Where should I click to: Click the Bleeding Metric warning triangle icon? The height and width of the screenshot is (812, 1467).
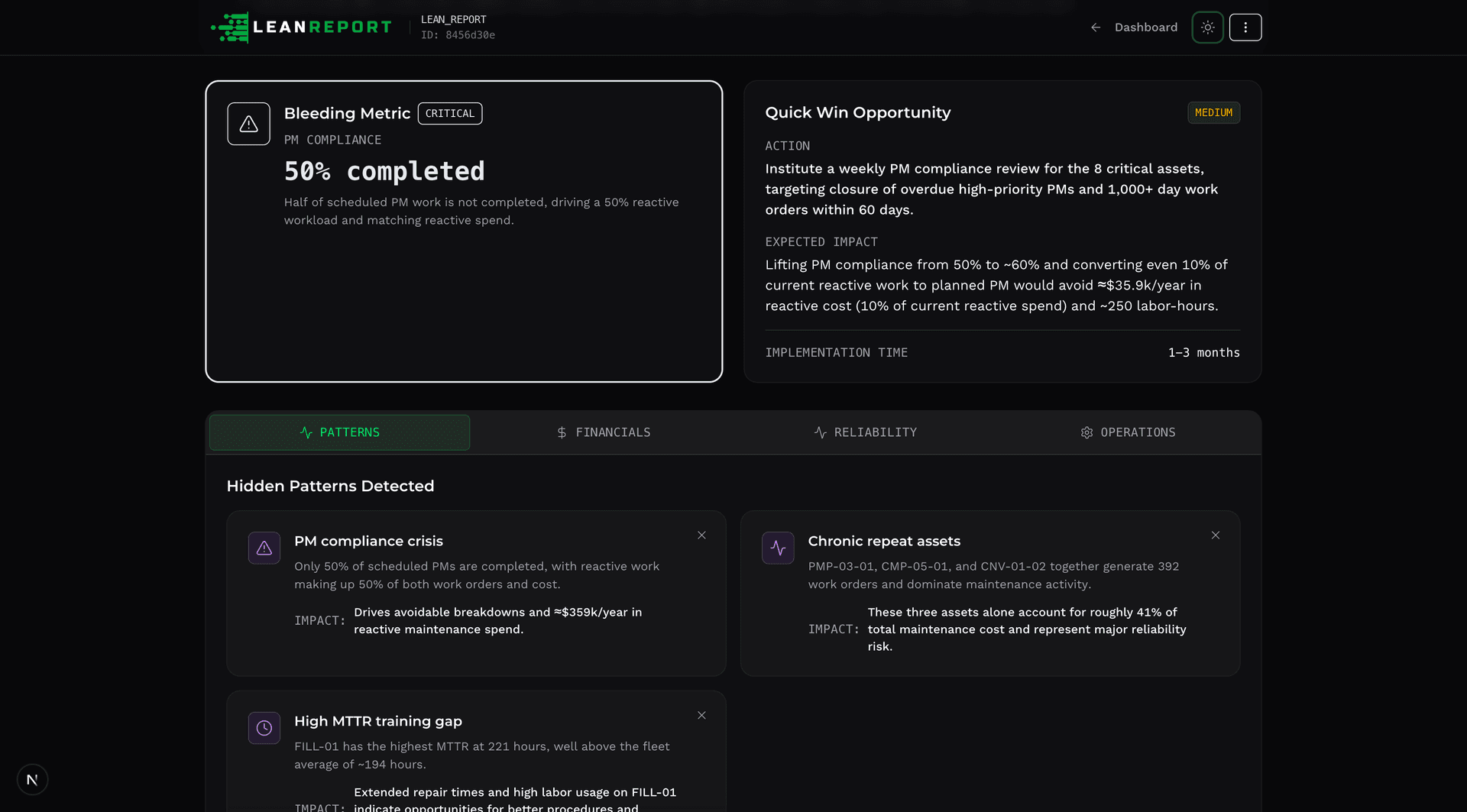tap(248, 124)
